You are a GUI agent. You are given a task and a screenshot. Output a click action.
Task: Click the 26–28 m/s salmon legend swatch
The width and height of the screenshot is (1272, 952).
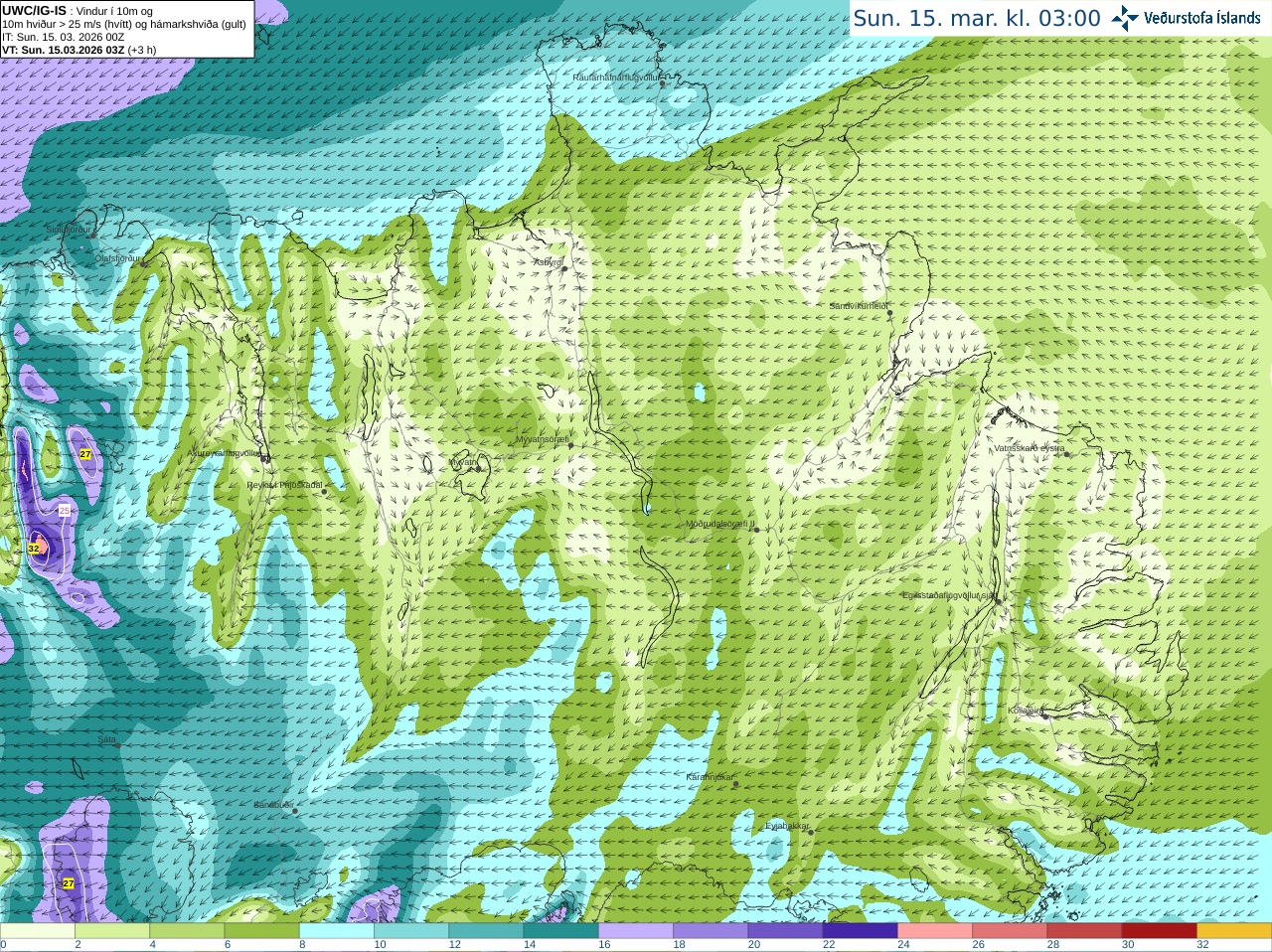pos(1010,931)
